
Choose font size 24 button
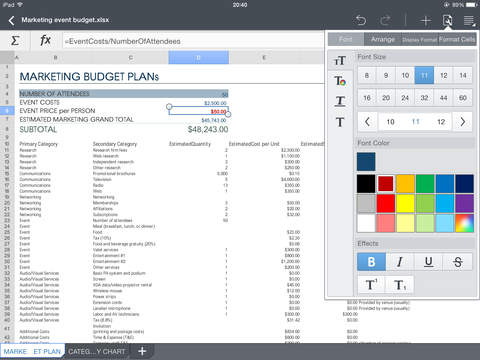(x=405, y=98)
